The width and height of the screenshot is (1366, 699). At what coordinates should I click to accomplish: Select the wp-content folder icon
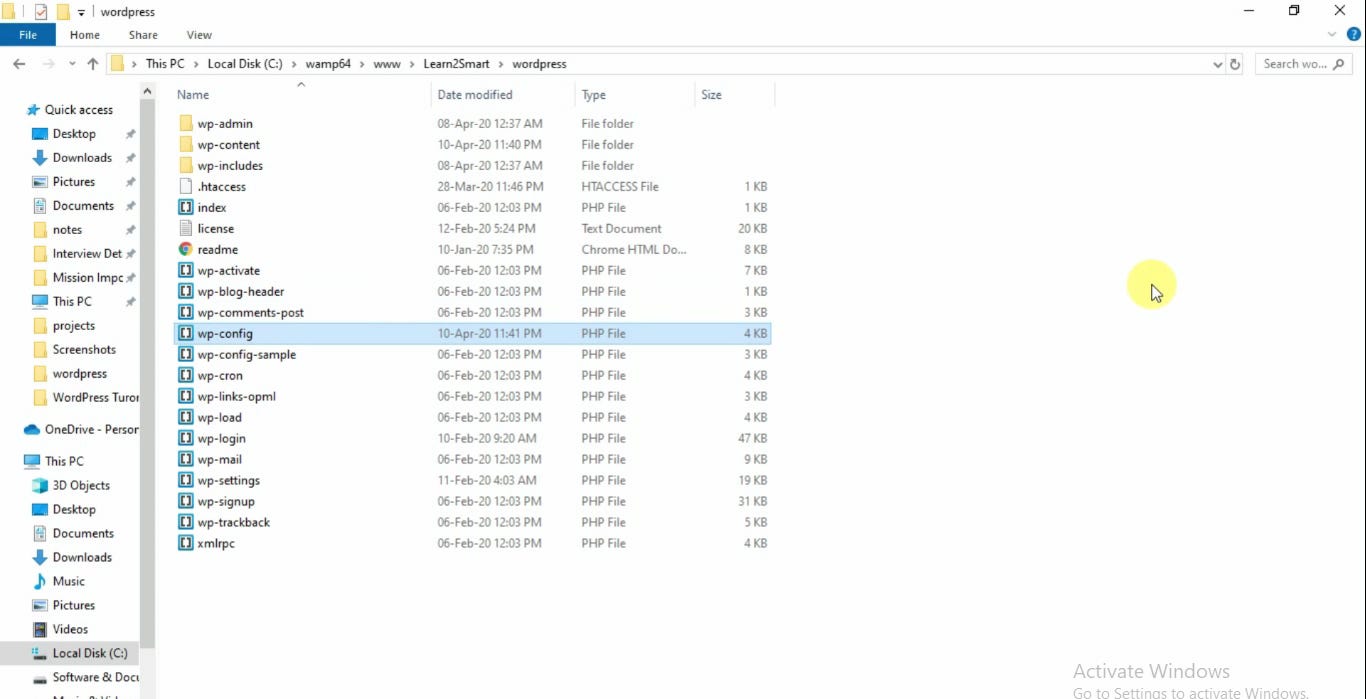185,145
